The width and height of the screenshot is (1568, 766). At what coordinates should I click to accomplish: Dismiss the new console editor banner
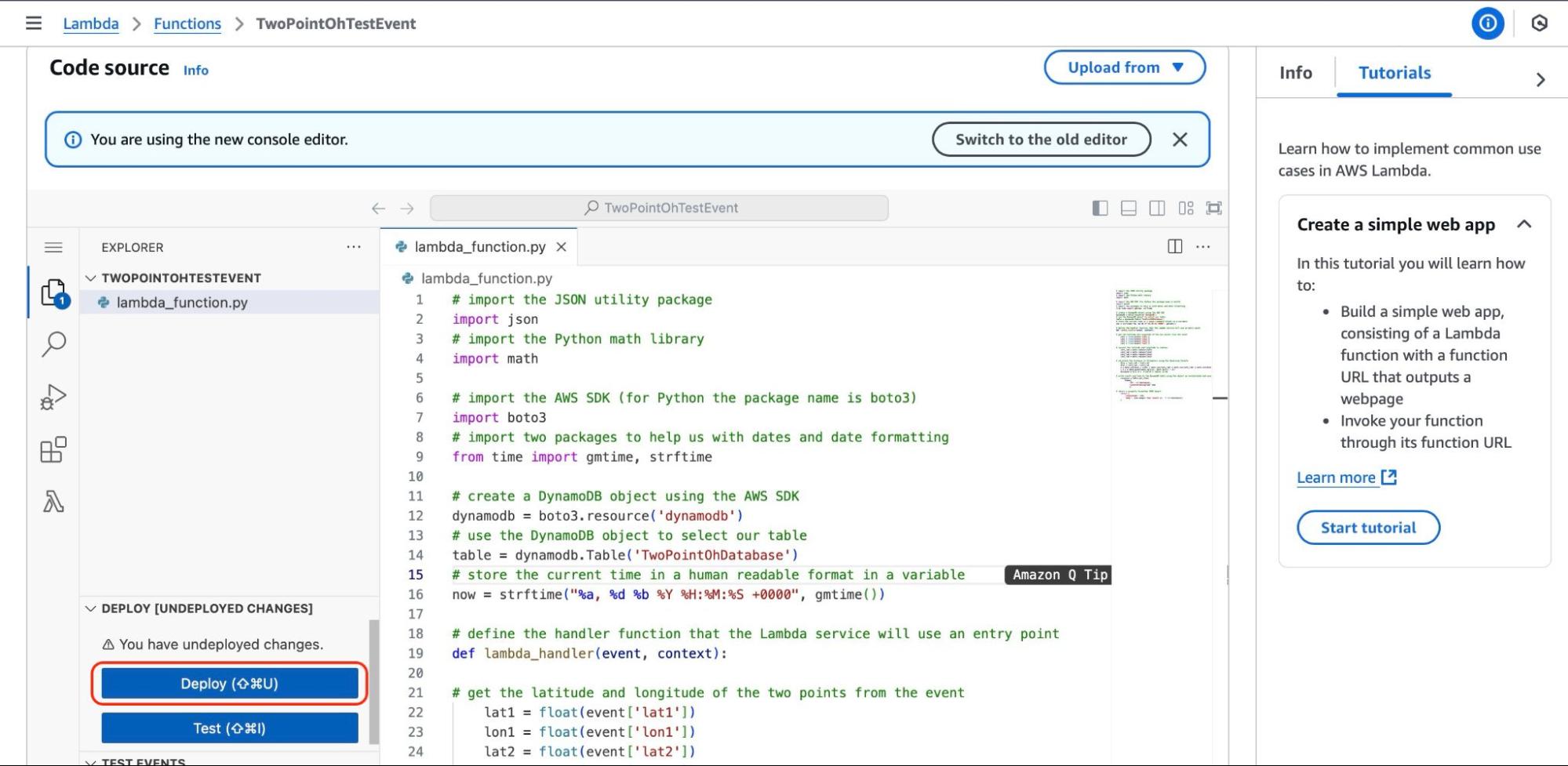[1180, 140]
